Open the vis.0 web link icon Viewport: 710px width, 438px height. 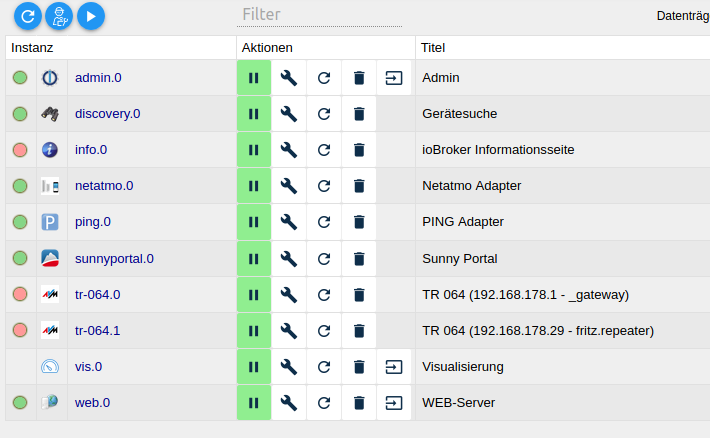coord(394,366)
